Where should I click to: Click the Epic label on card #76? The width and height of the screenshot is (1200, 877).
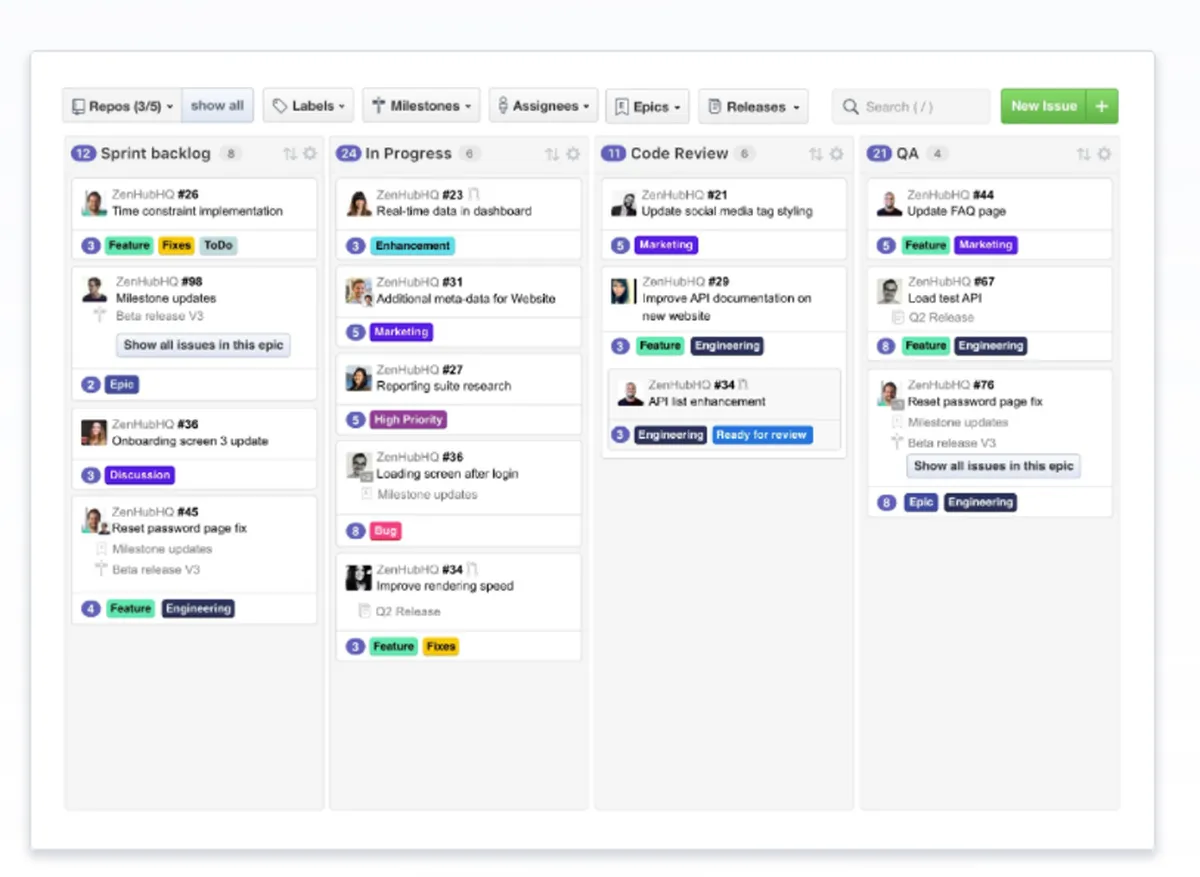point(921,503)
